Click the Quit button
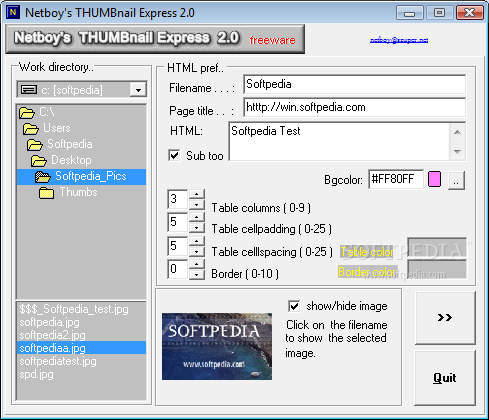489x420 pixels. pyautogui.click(x=445, y=378)
